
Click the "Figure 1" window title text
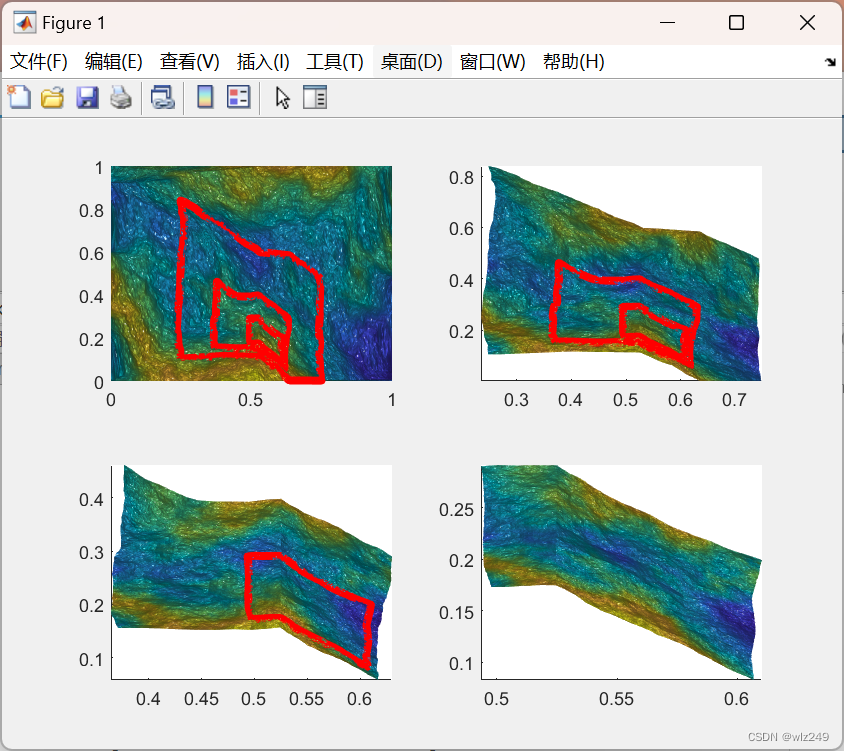click(x=74, y=23)
